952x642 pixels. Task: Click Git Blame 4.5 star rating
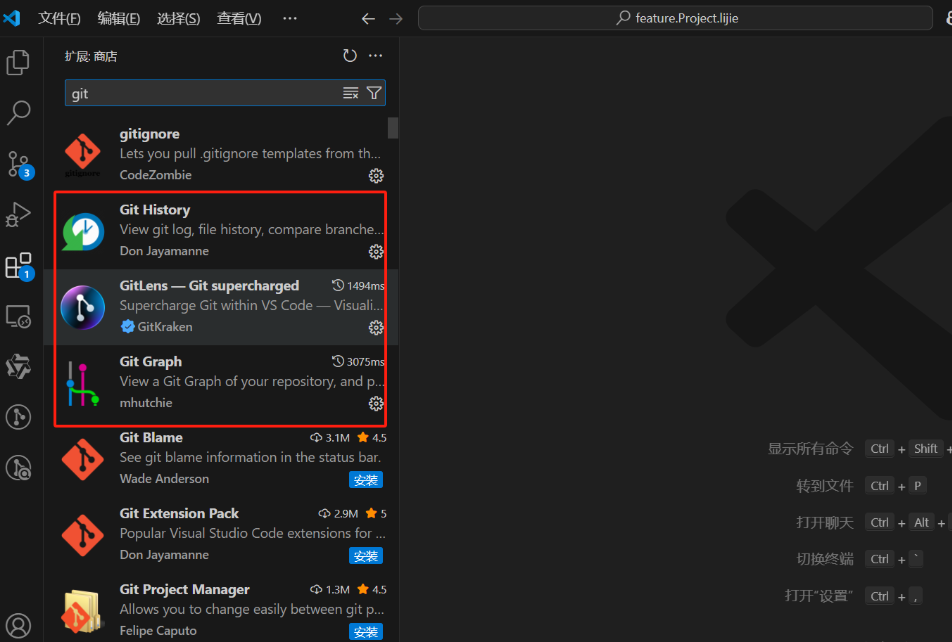372,437
